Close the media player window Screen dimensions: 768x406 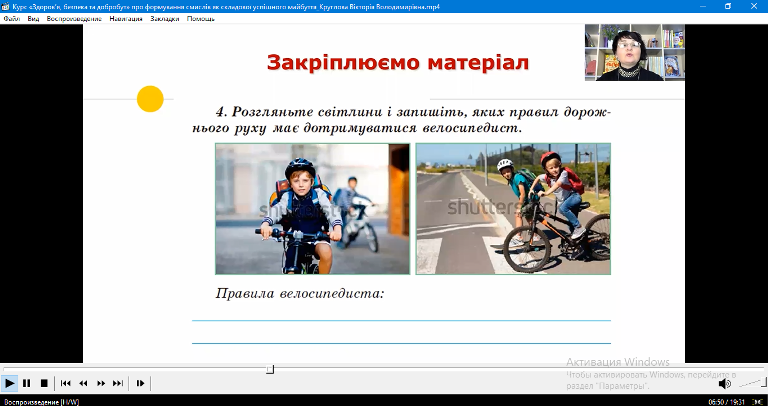(754, 6)
